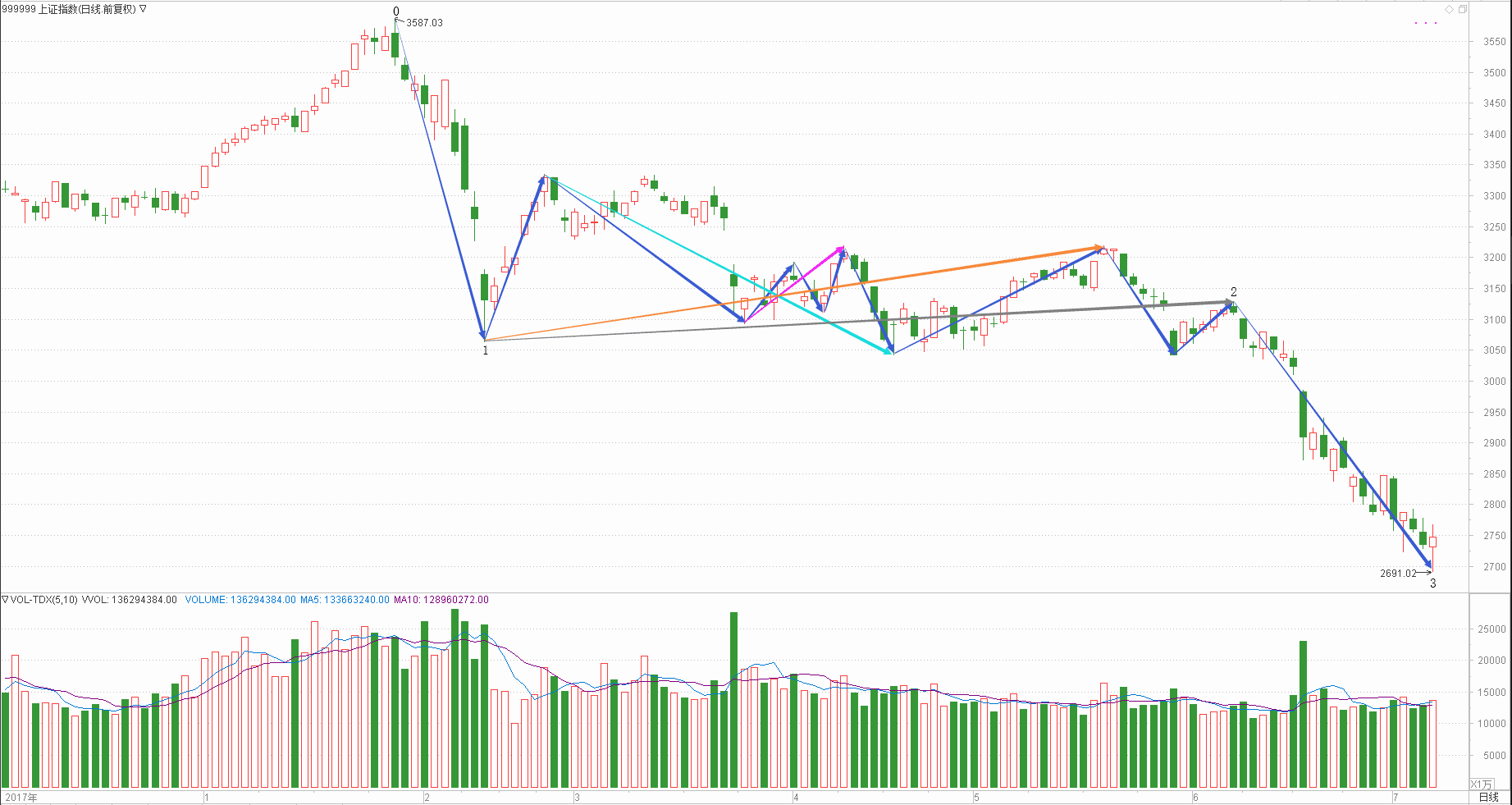Select the MA5 volume average label

345,600
